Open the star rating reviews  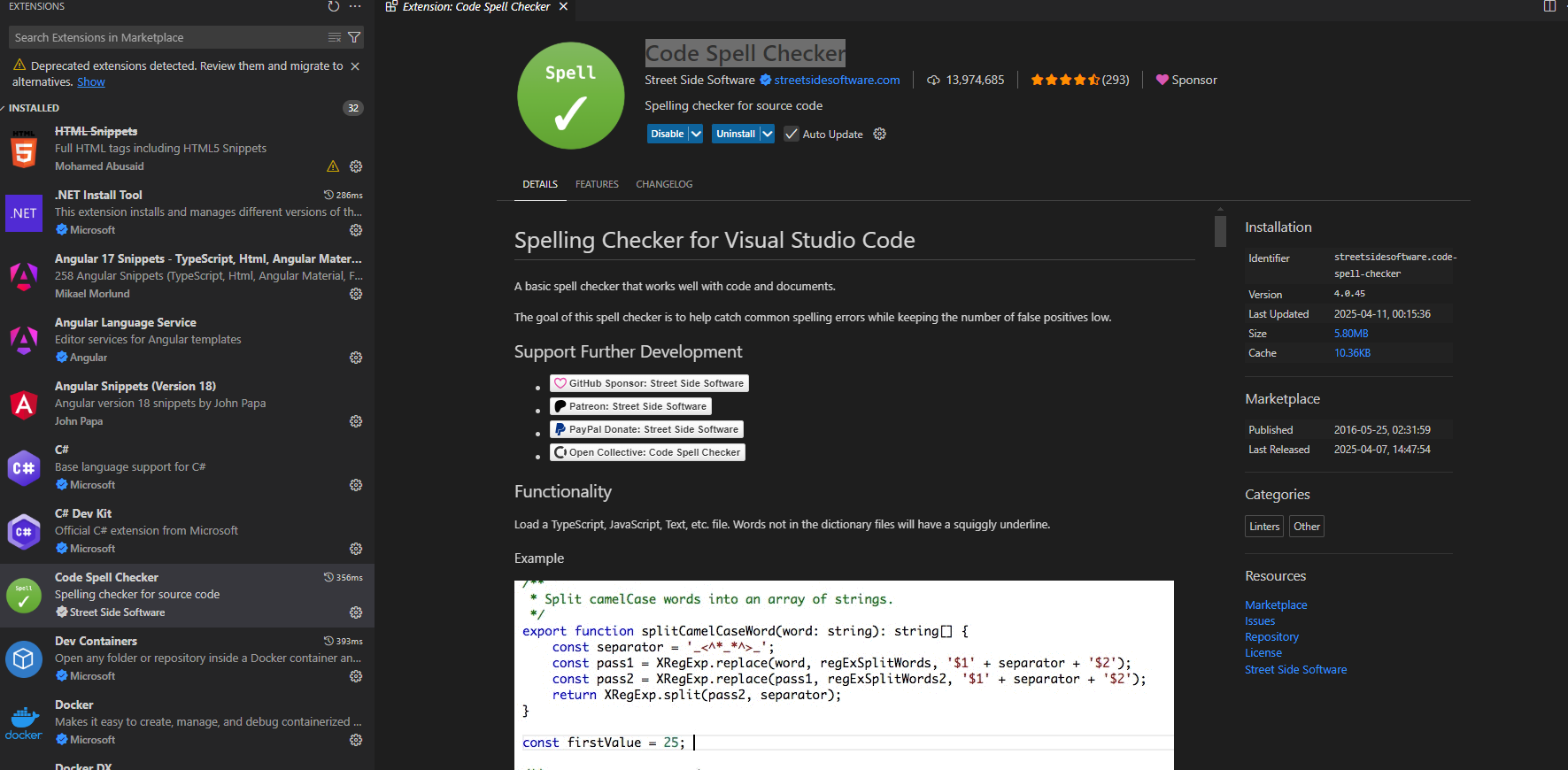tap(1080, 80)
